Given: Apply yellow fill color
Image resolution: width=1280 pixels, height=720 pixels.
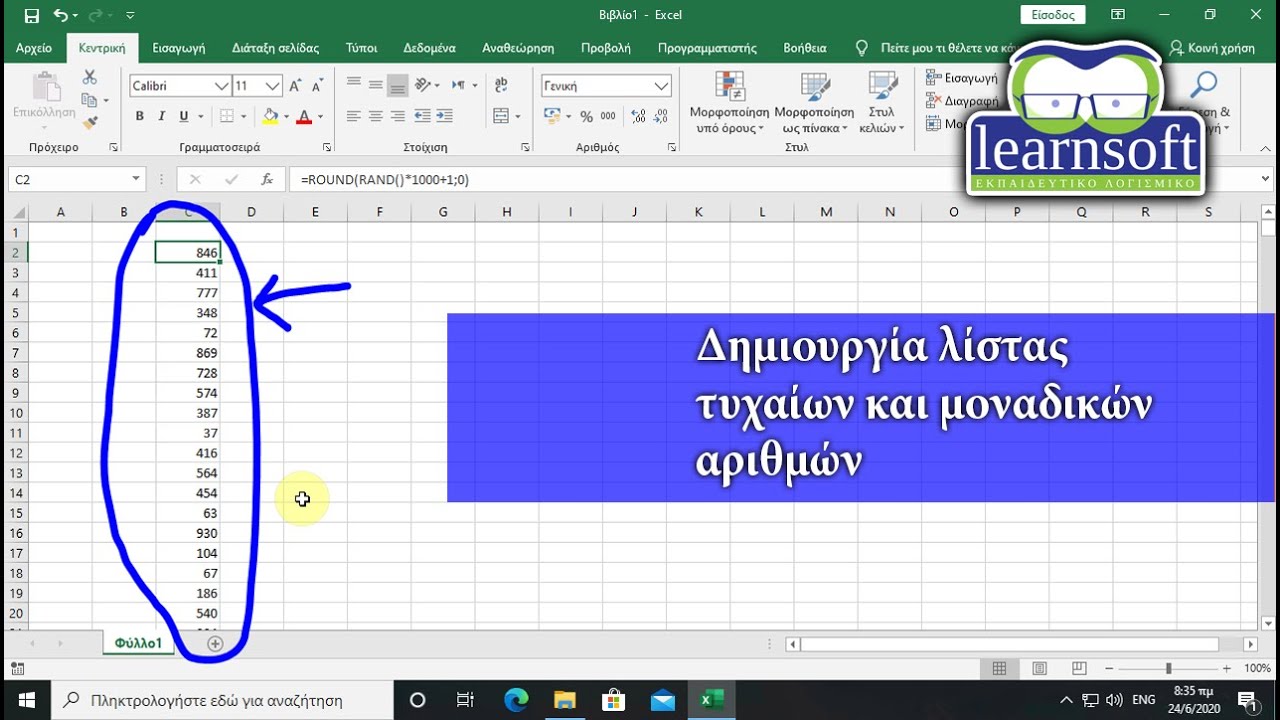Looking at the screenshot, I should click(x=269, y=116).
